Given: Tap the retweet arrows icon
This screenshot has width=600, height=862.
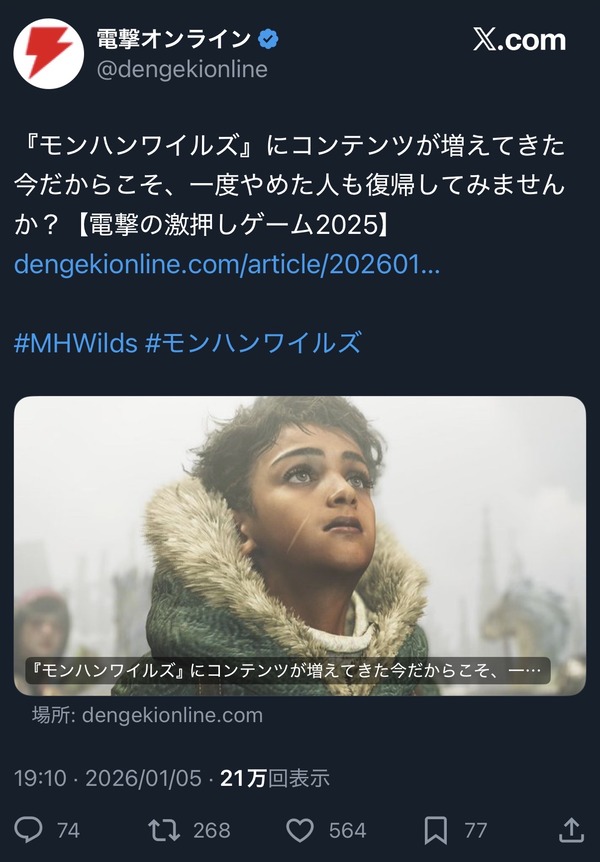Looking at the screenshot, I should click(164, 830).
